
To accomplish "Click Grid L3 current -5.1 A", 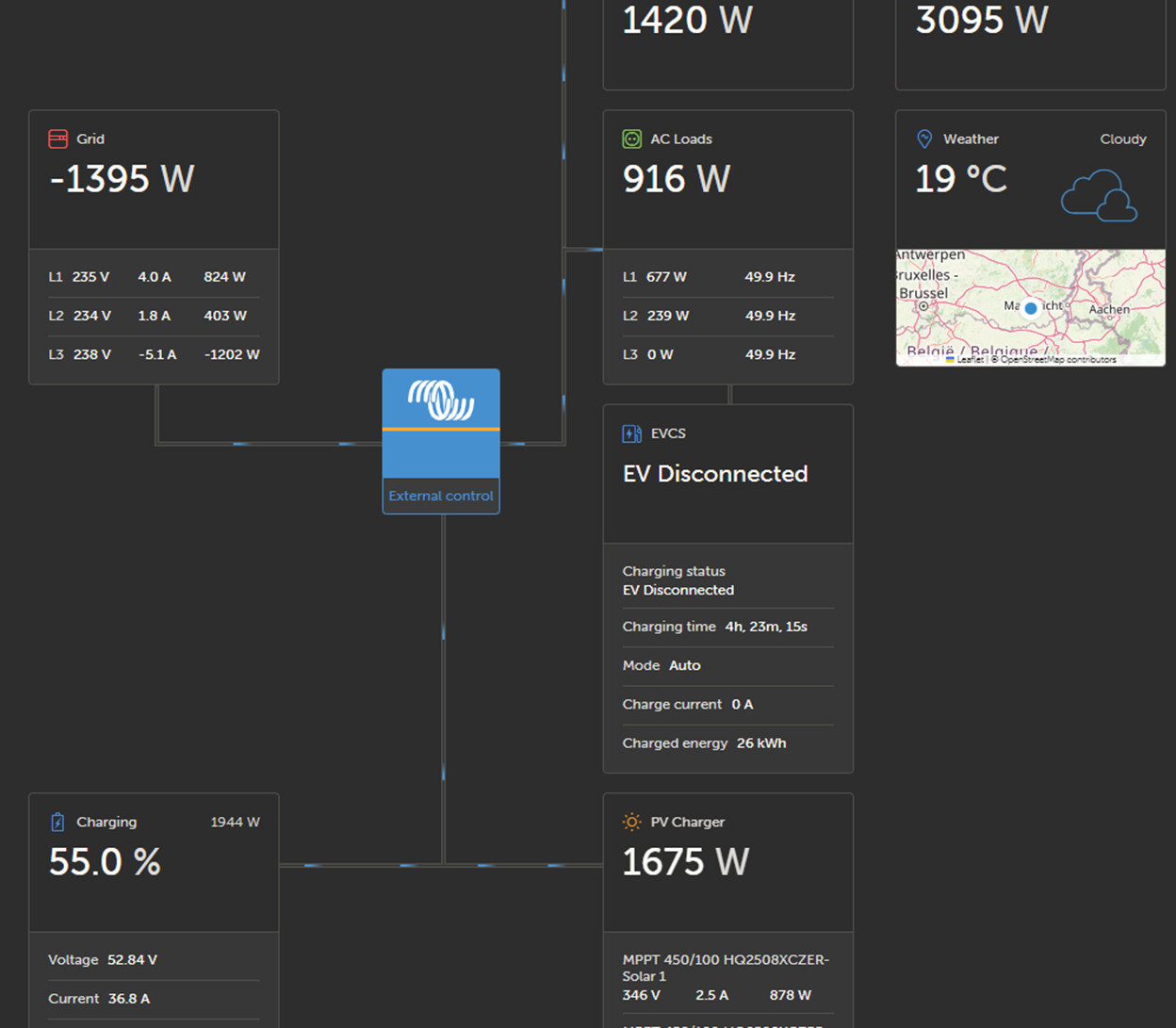I will [x=157, y=354].
